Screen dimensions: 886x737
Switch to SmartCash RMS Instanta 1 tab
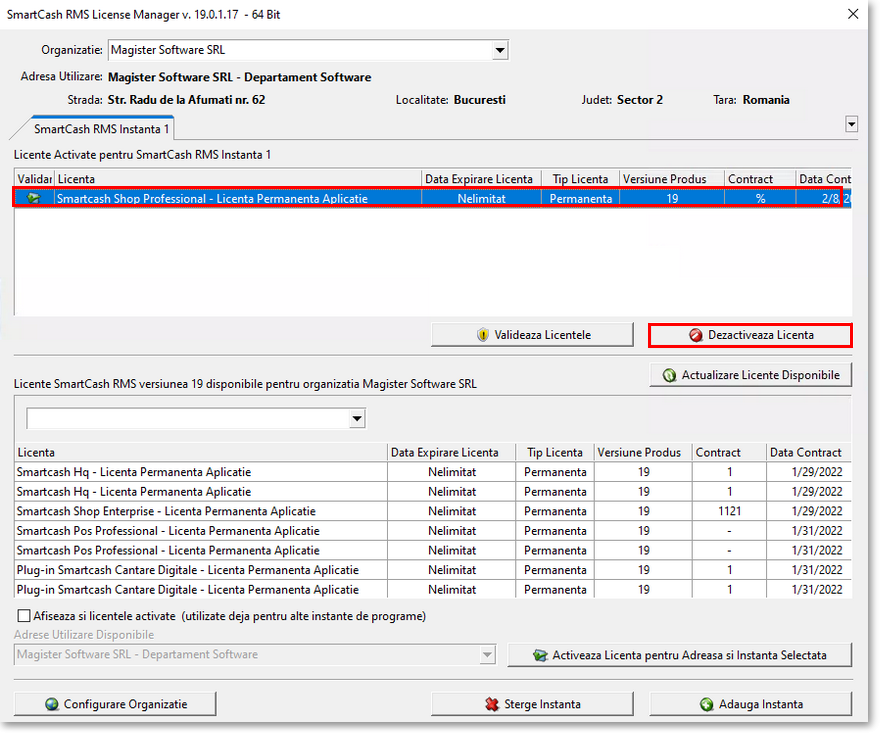(x=101, y=129)
